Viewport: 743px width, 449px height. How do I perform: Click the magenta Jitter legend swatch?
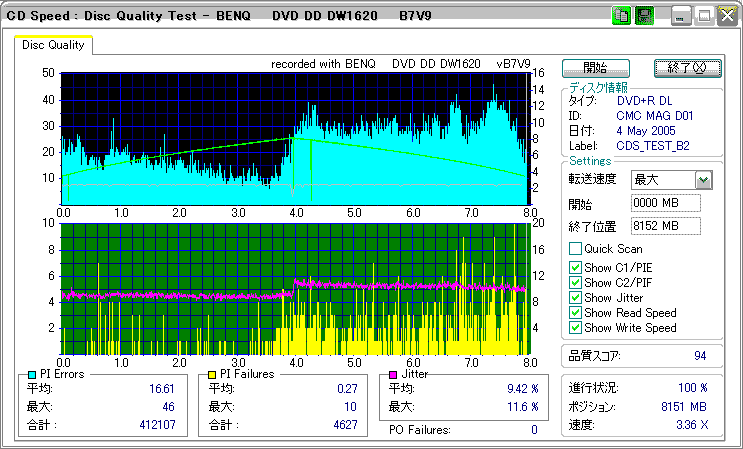point(393,374)
